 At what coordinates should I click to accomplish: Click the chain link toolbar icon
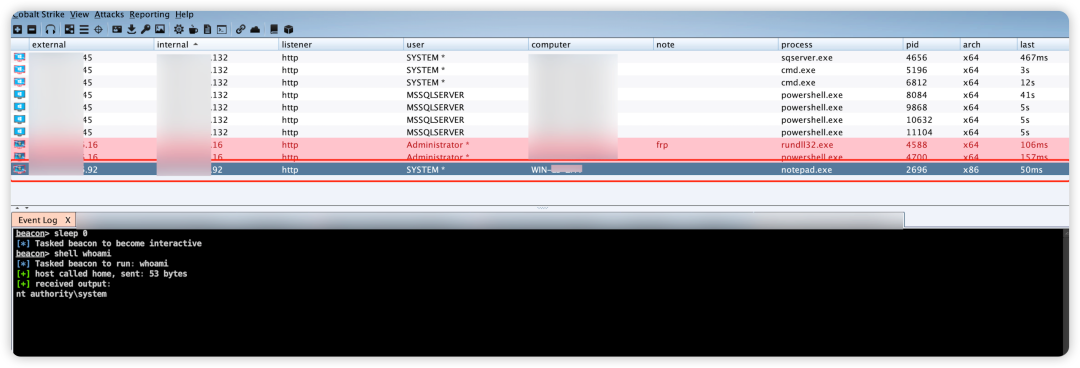[240, 29]
